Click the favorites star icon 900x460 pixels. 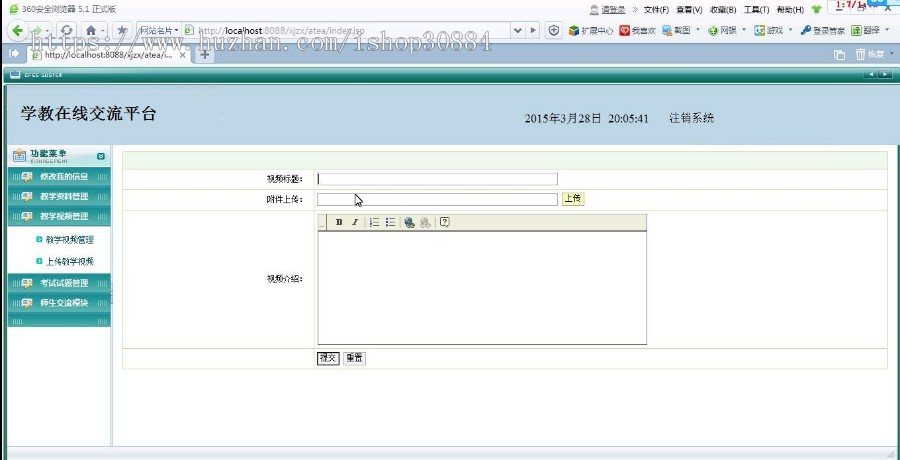(x=122, y=30)
